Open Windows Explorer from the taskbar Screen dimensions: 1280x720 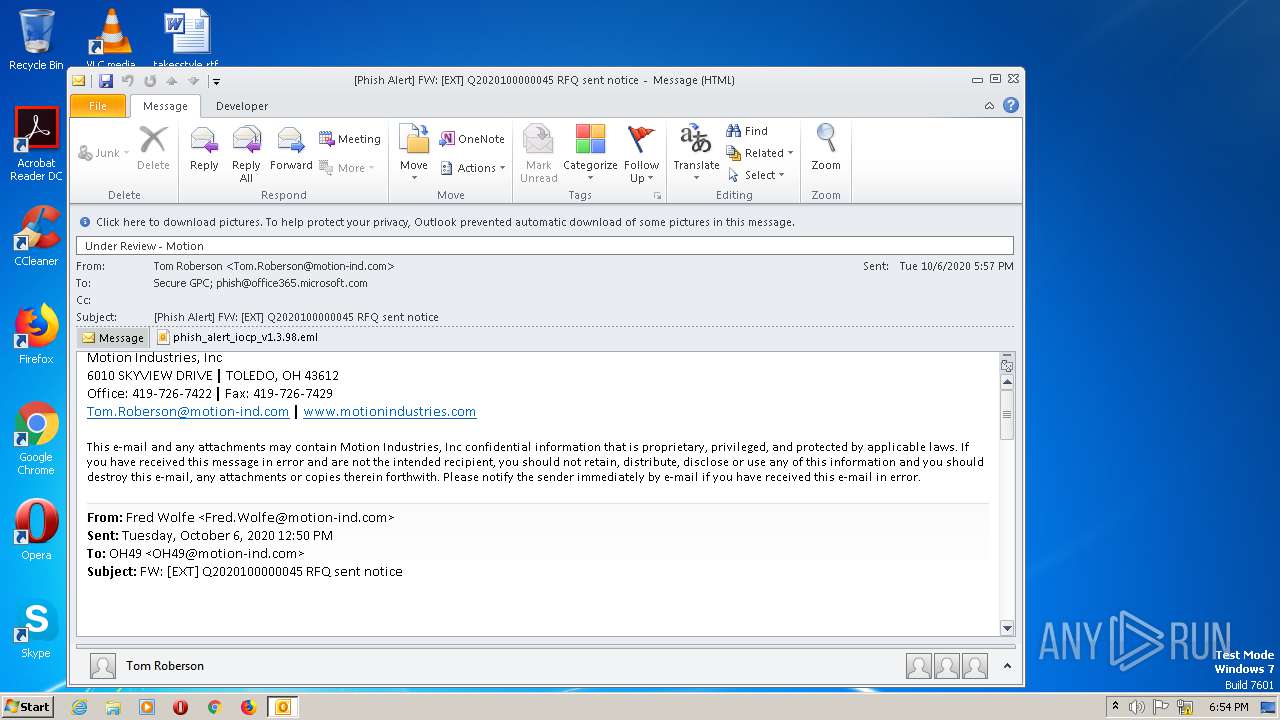tap(113, 707)
